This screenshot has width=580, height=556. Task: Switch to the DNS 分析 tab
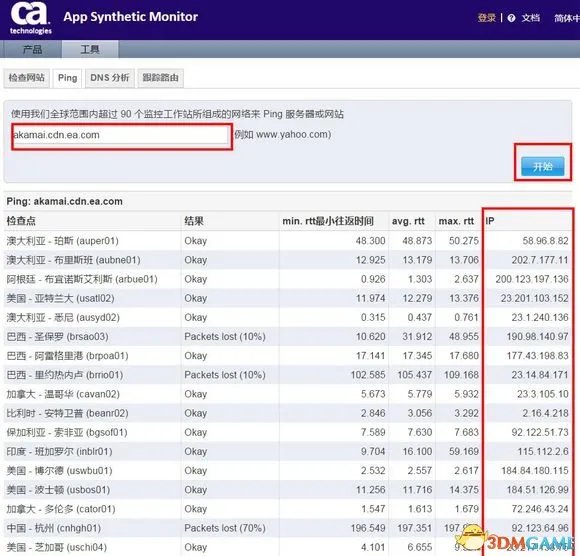(x=110, y=78)
